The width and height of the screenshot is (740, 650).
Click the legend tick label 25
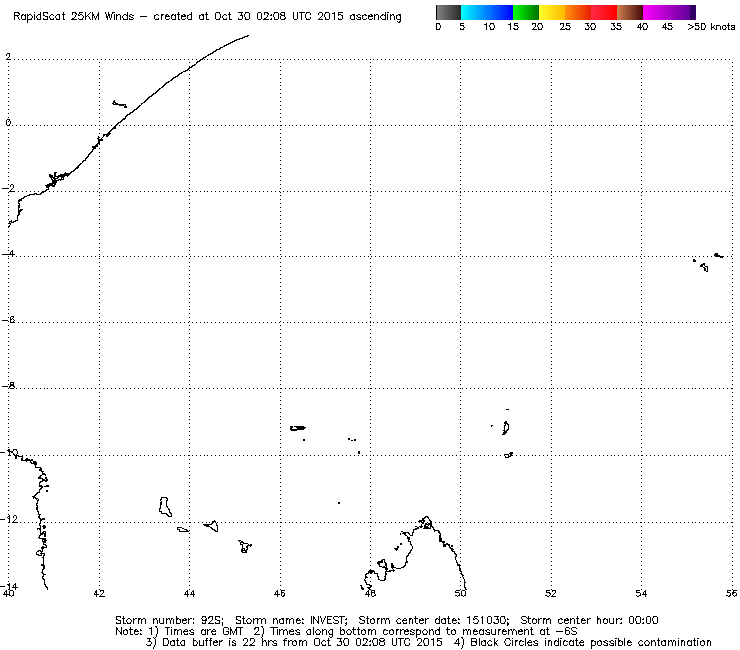[x=565, y=27]
